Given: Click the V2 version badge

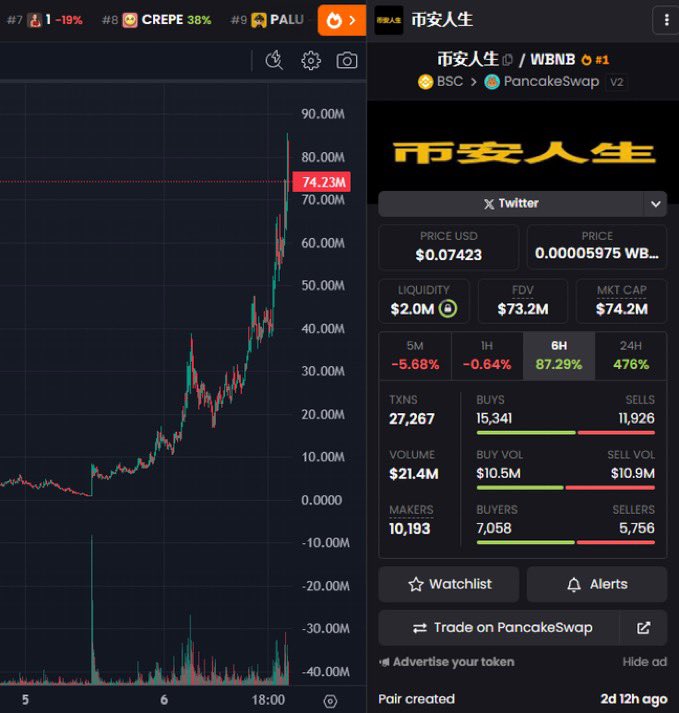Looking at the screenshot, I should click(x=617, y=82).
